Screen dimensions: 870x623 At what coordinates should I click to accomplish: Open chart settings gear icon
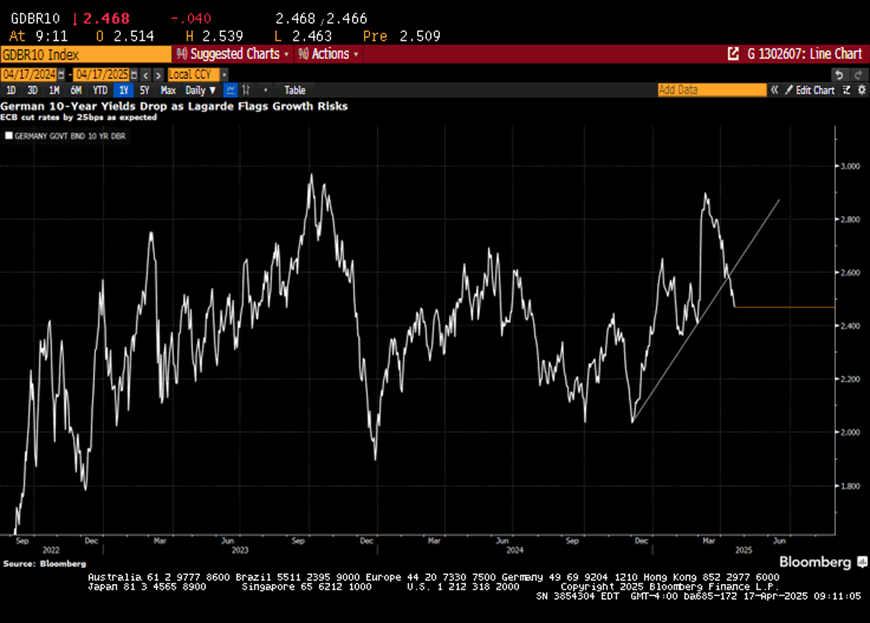pyautogui.click(x=861, y=90)
